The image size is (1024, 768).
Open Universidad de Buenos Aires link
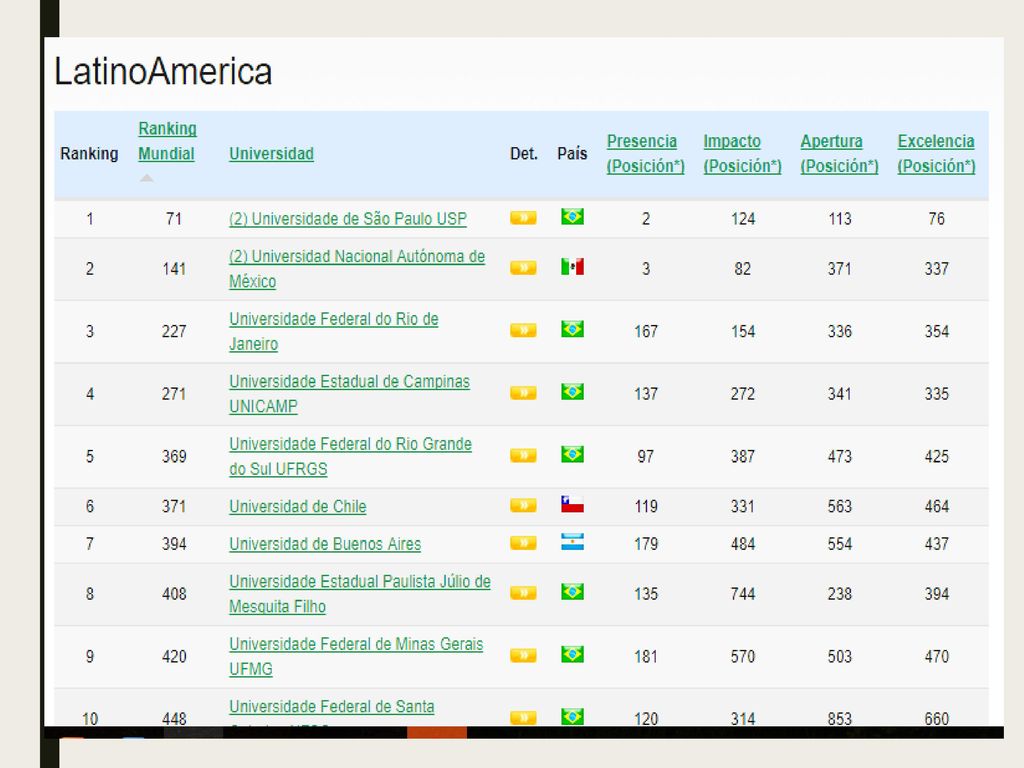coord(325,544)
